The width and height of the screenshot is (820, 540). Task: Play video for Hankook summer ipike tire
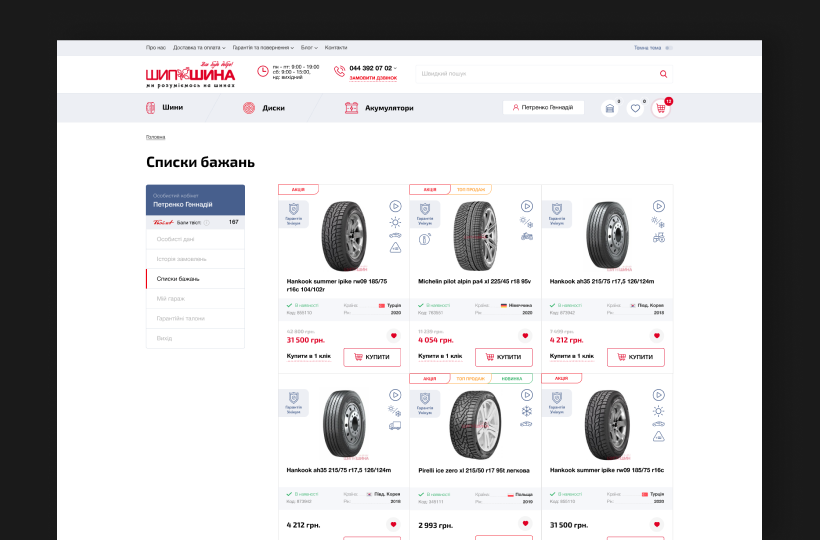pyautogui.click(x=395, y=206)
